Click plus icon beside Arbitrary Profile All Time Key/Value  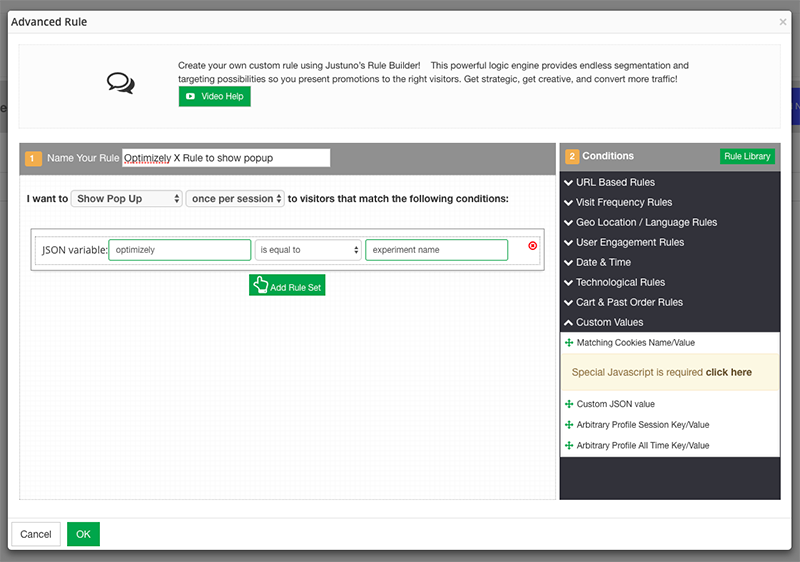pos(568,445)
